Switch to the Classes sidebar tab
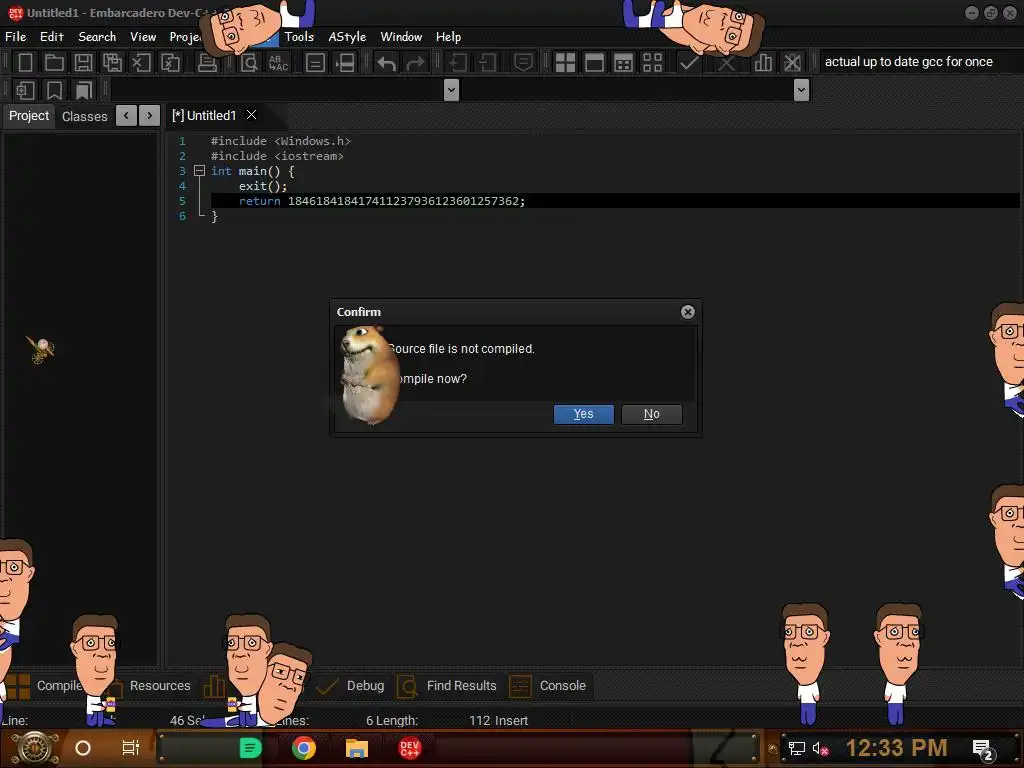This screenshot has width=1024, height=768. [x=84, y=116]
